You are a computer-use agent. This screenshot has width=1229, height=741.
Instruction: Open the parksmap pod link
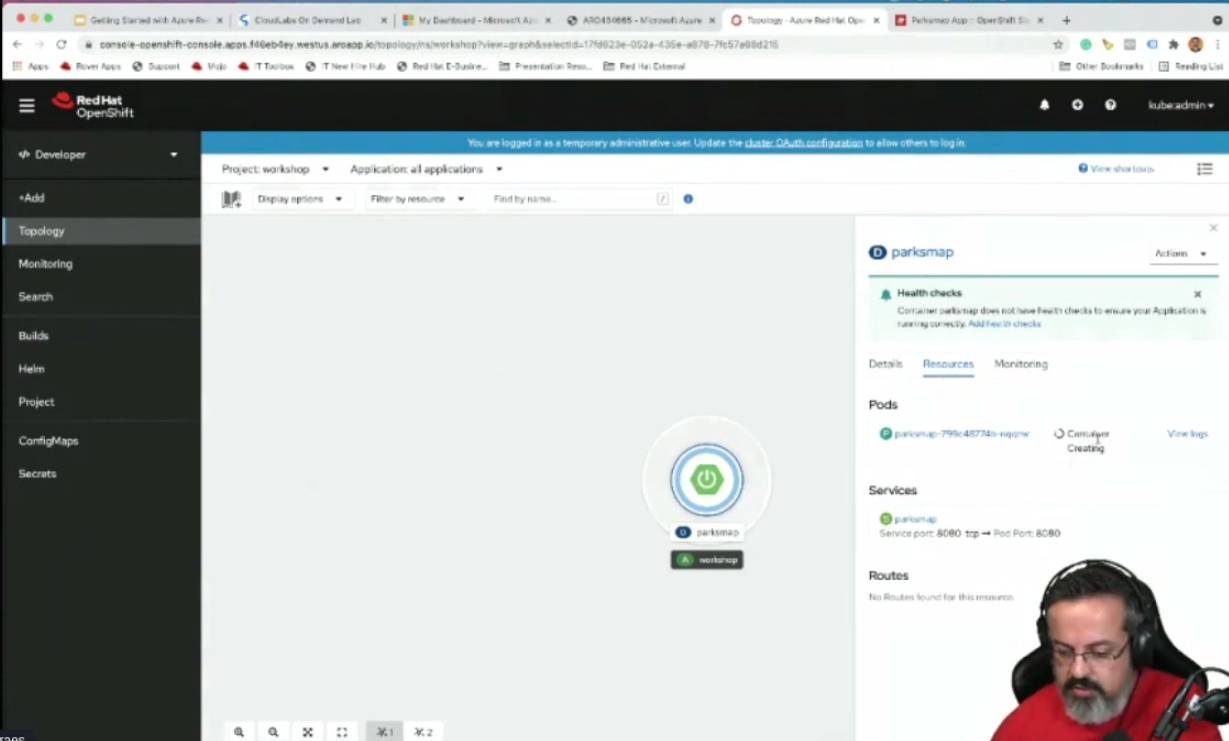click(x=961, y=434)
